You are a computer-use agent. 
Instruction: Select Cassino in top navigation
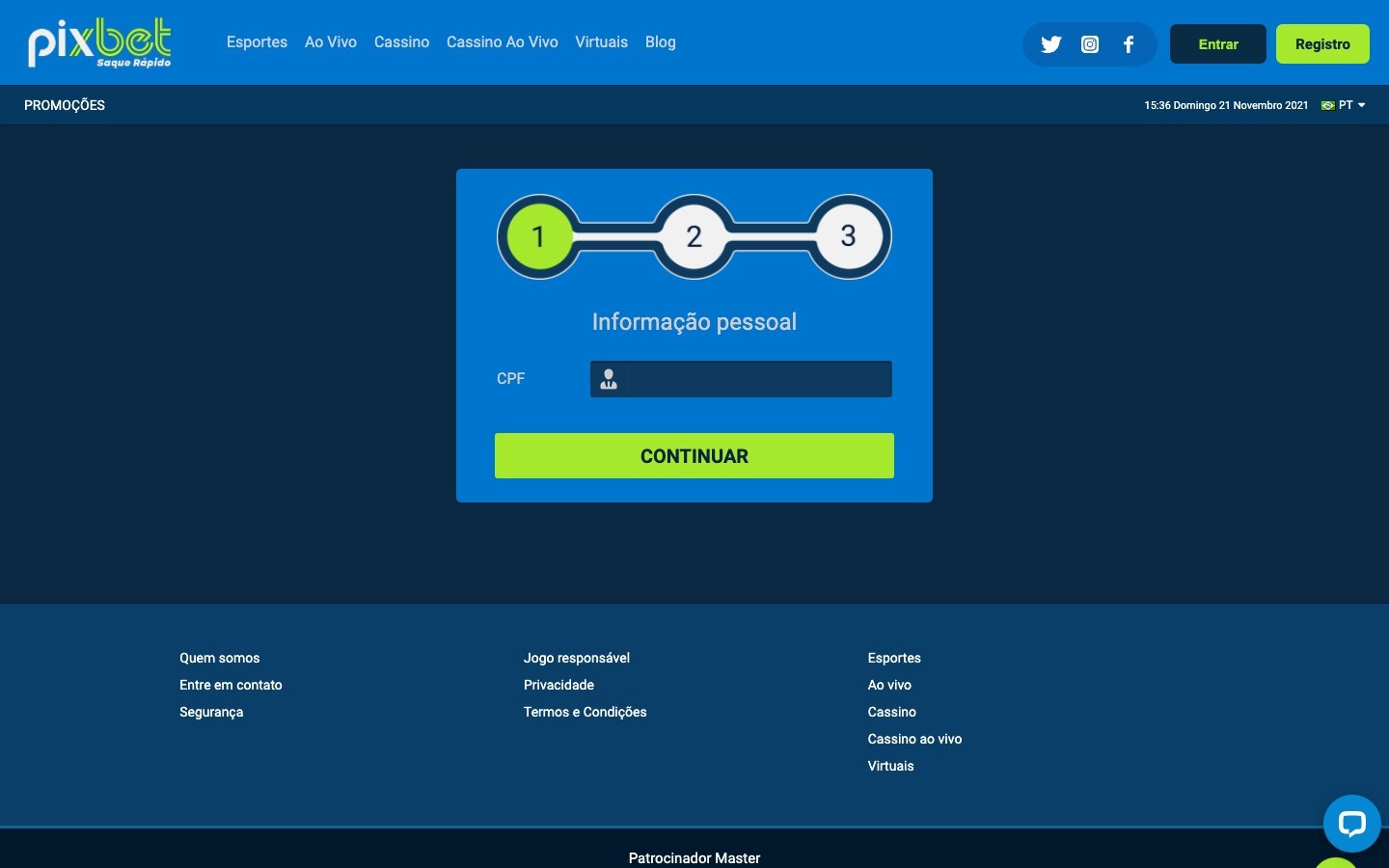[401, 42]
